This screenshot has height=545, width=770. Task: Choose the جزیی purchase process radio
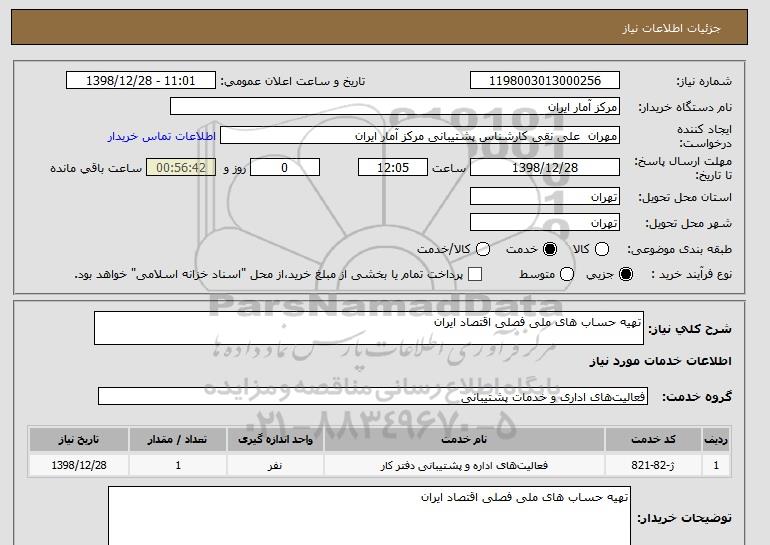[x=626, y=274]
